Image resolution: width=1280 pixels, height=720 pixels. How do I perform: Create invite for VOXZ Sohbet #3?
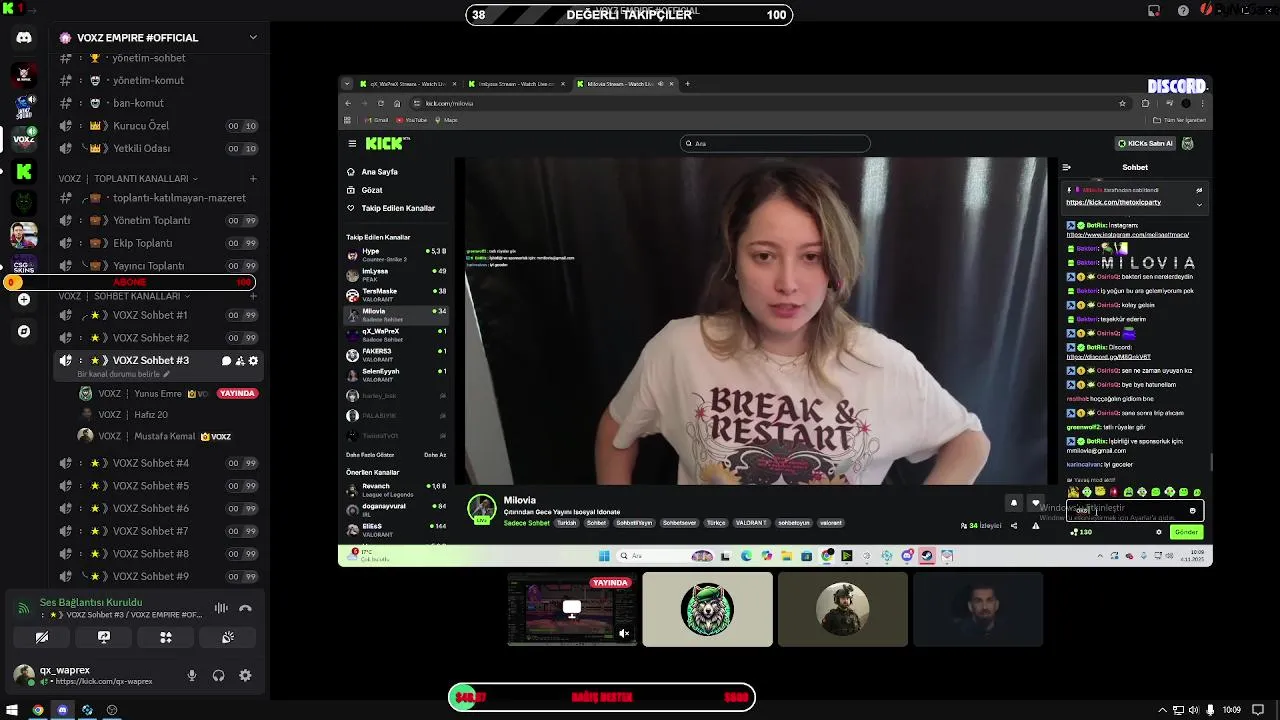[x=240, y=361]
